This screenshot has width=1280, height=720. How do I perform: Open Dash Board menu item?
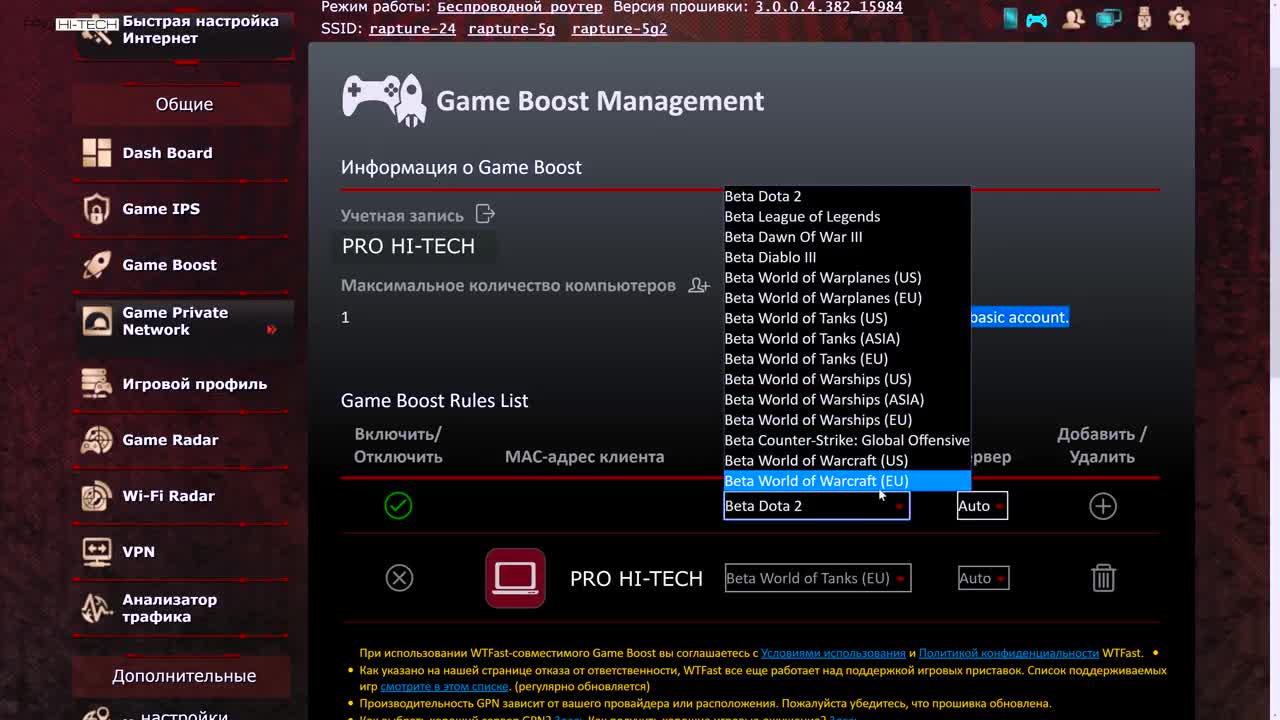[x=167, y=153]
